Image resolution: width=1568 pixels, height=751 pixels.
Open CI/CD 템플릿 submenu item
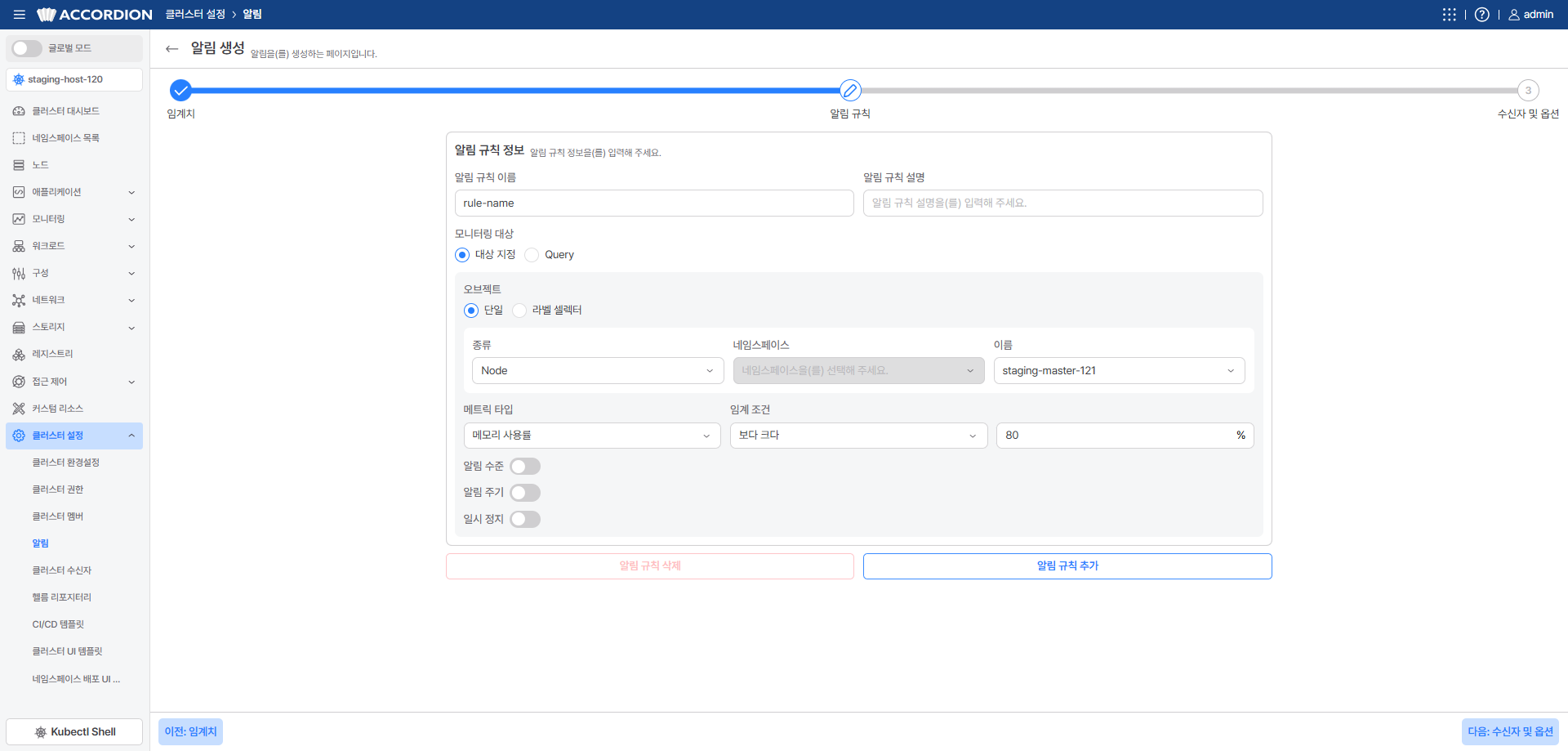[x=58, y=624]
